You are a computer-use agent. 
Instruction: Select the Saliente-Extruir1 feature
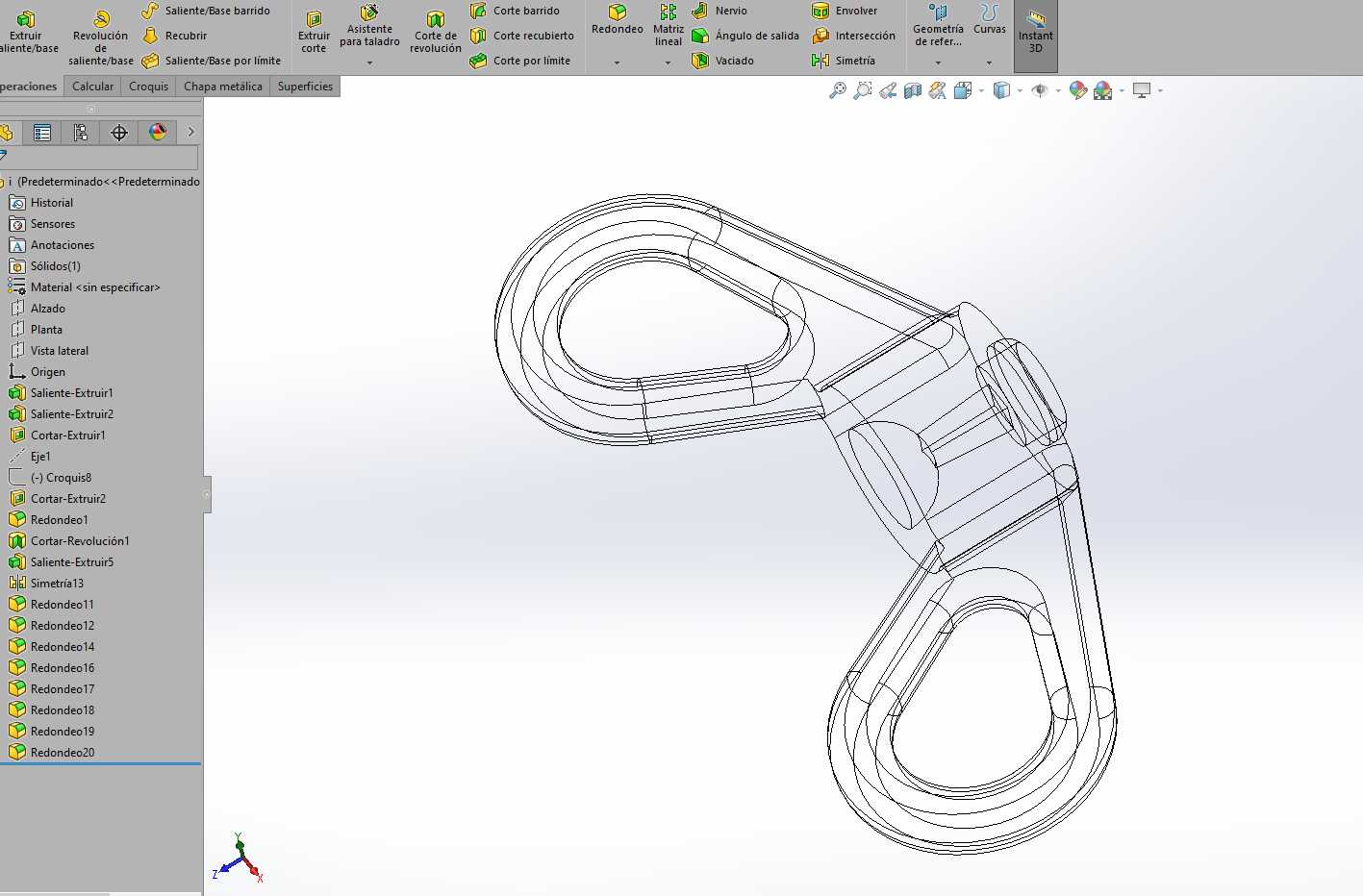(x=72, y=393)
